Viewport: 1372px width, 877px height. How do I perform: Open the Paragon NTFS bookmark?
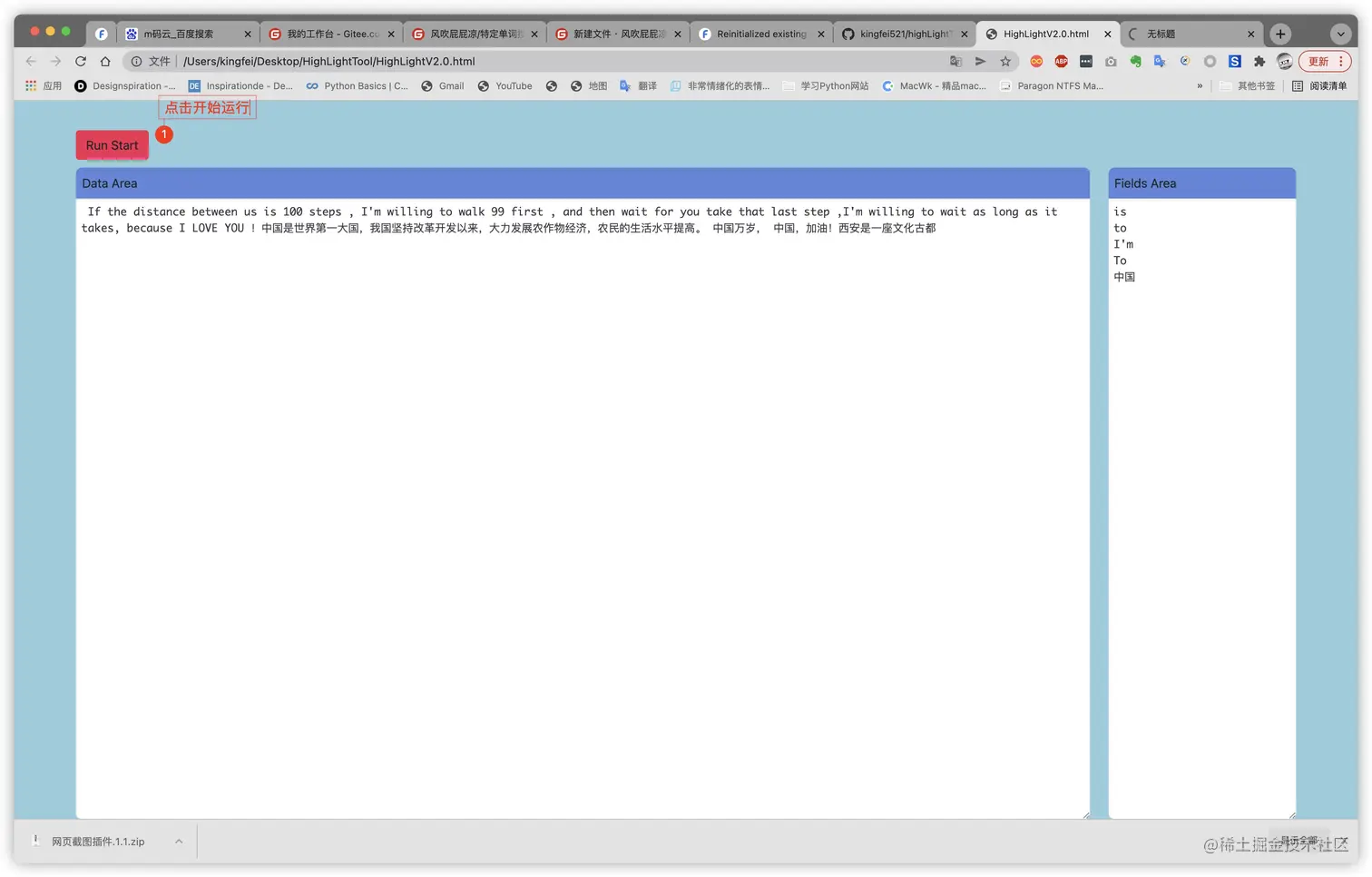point(1052,85)
